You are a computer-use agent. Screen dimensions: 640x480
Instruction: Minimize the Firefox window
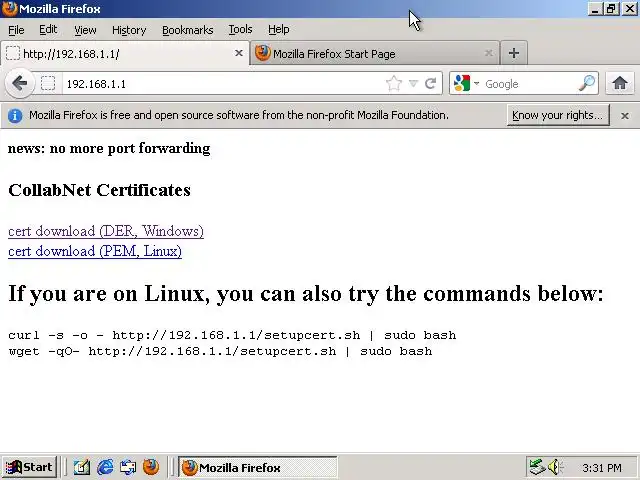(x=594, y=9)
